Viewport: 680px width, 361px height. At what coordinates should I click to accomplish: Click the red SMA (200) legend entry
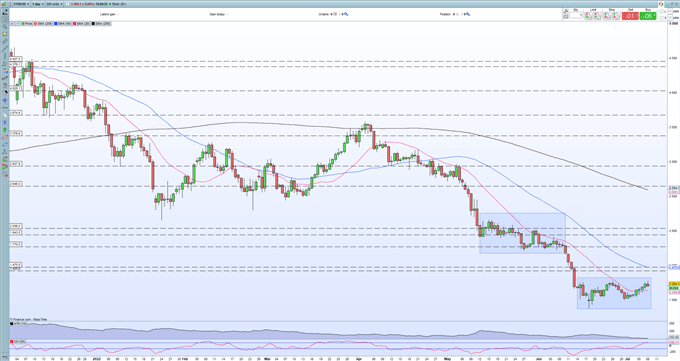pos(44,23)
